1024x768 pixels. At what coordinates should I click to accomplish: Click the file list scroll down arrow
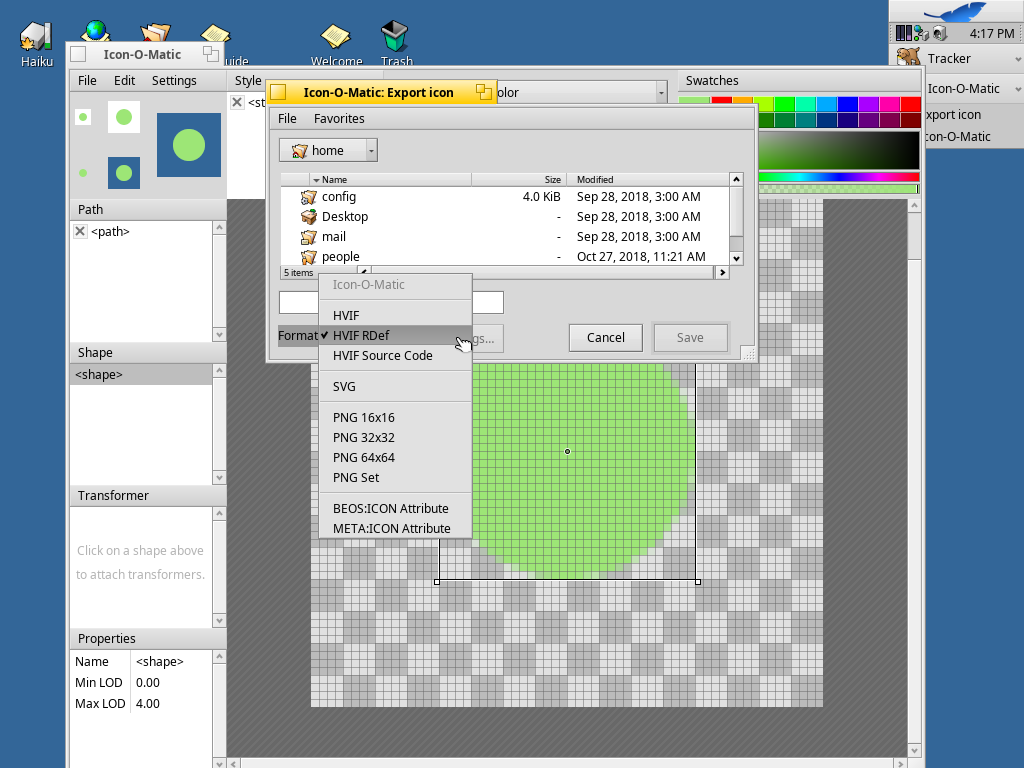736,258
